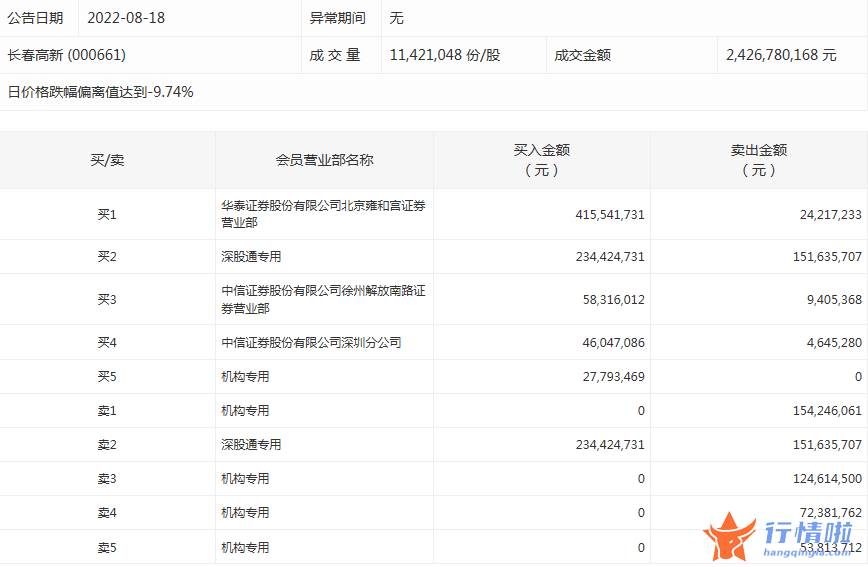Viewport: 868px width, 567px height.
Task: Click the 卖出金额（元） column header
Action: [758, 160]
